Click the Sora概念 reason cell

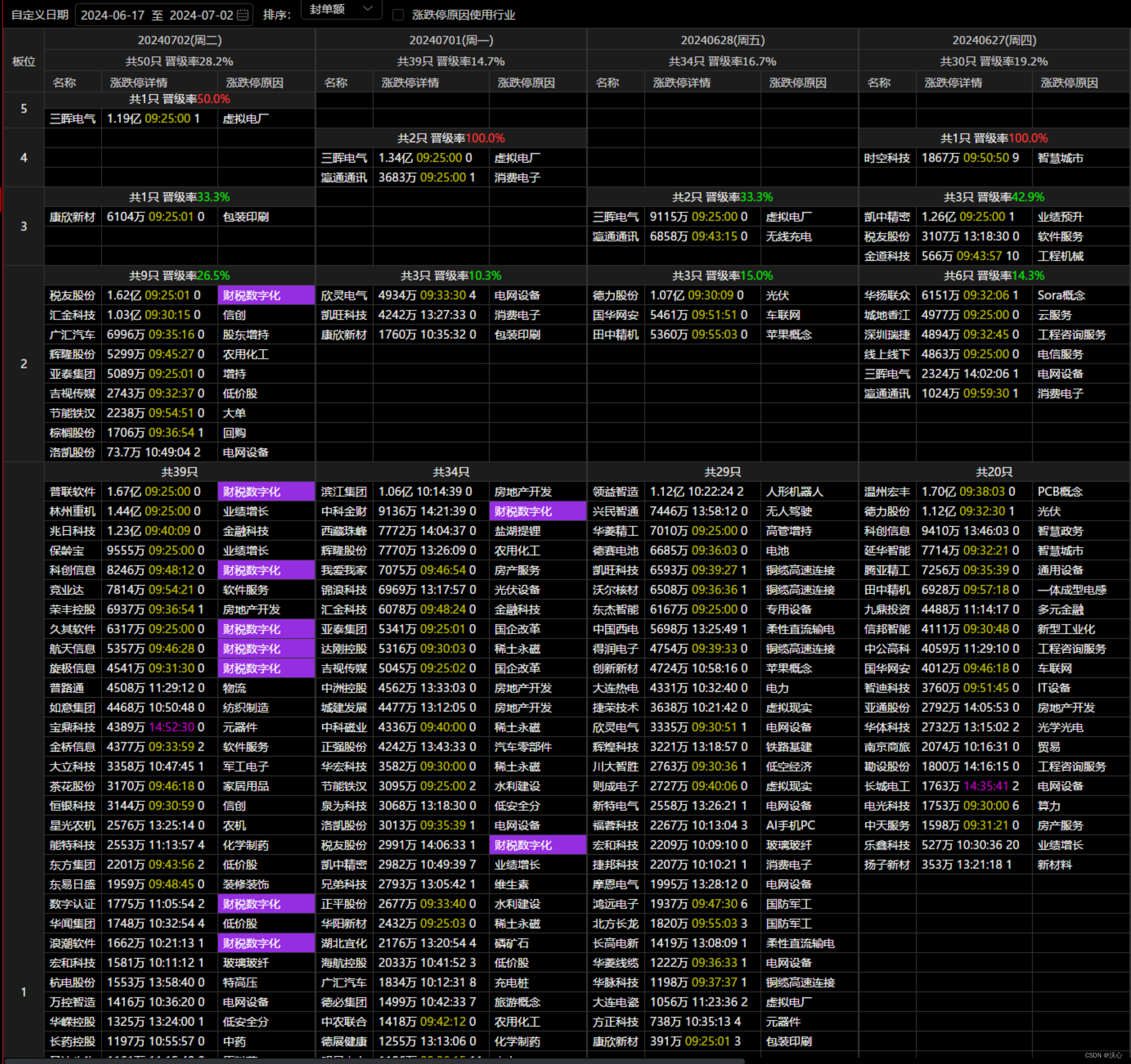pos(1062,296)
